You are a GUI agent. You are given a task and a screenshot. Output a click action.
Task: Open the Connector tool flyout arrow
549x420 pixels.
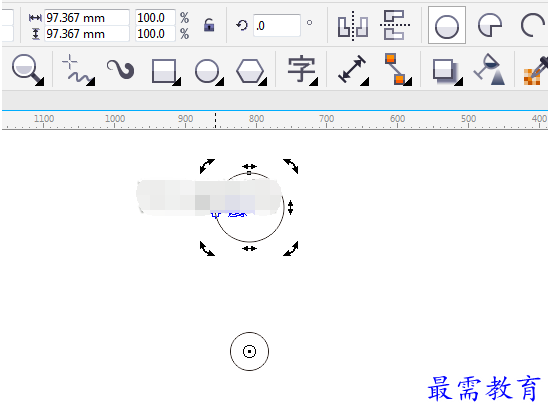408,82
